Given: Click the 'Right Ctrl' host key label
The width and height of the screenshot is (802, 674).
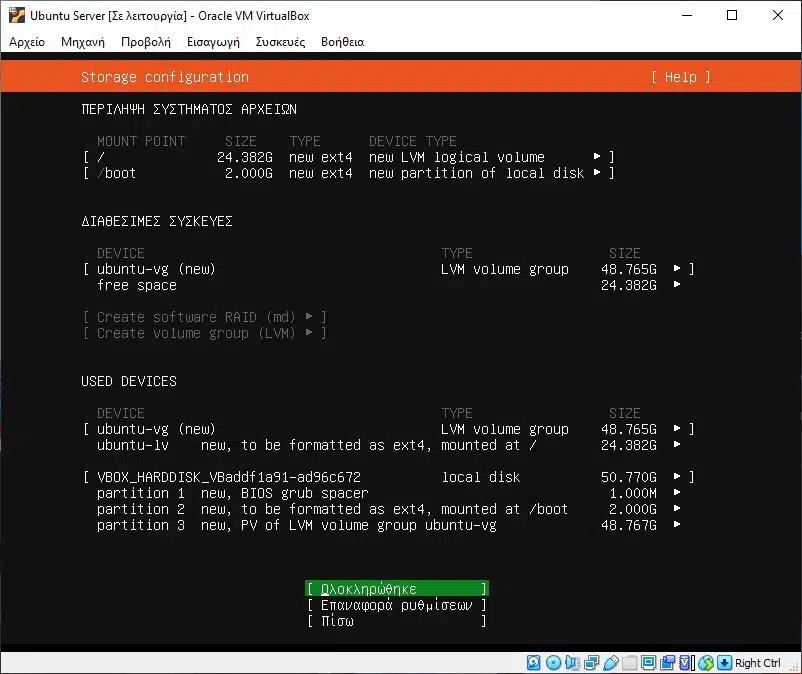Looking at the screenshot, I should tap(758, 663).
